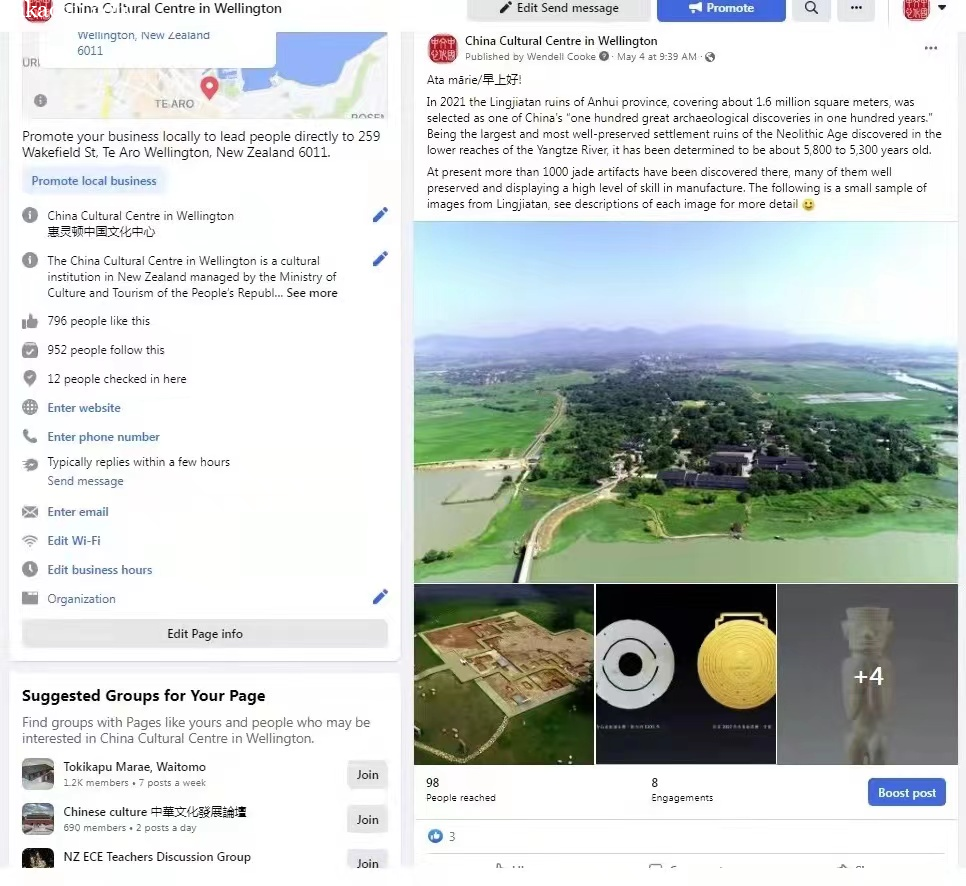This screenshot has width=966, height=886.
Task: Open the three-dot menu beside search
Action: pyautogui.click(x=856, y=8)
